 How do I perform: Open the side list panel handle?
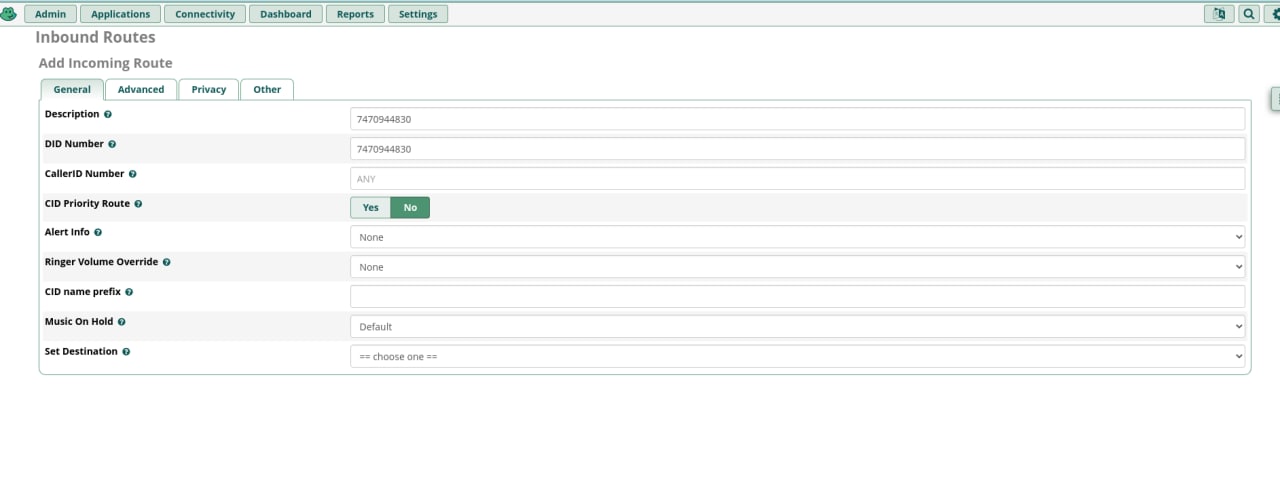tap(1275, 99)
